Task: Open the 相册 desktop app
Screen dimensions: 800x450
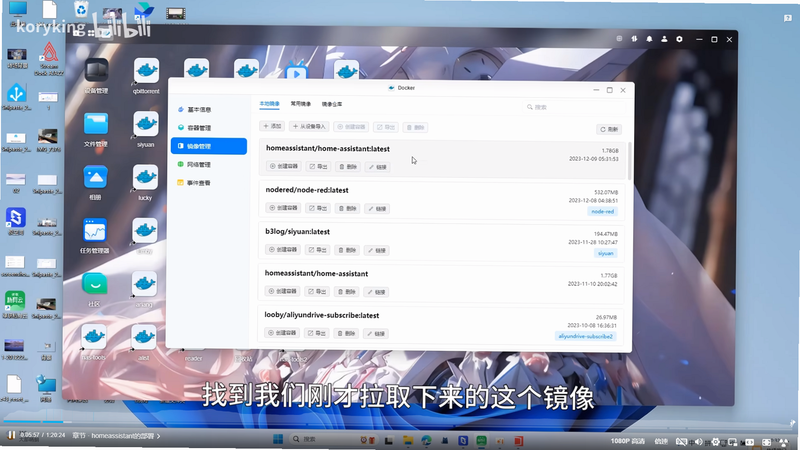Action: [95, 183]
